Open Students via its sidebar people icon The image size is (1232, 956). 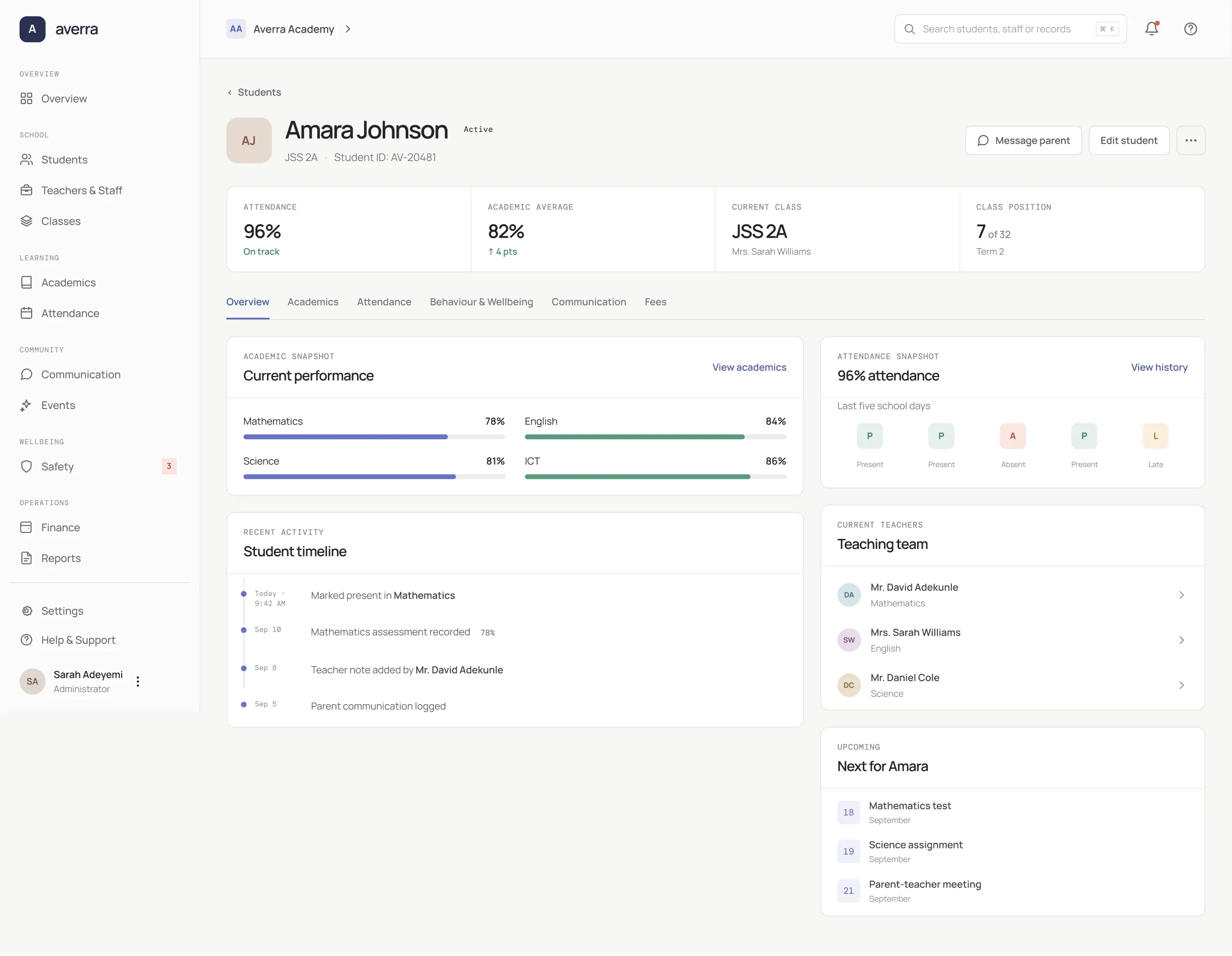coord(27,160)
